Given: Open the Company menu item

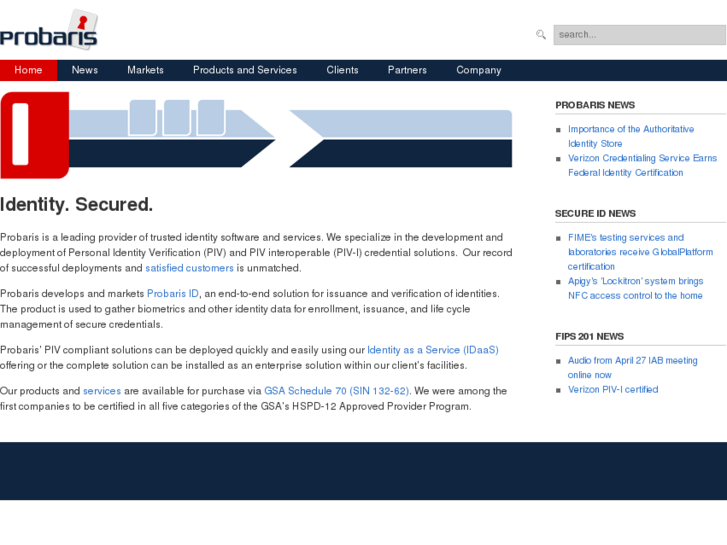Looking at the screenshot, I should [x=478, y=70].
